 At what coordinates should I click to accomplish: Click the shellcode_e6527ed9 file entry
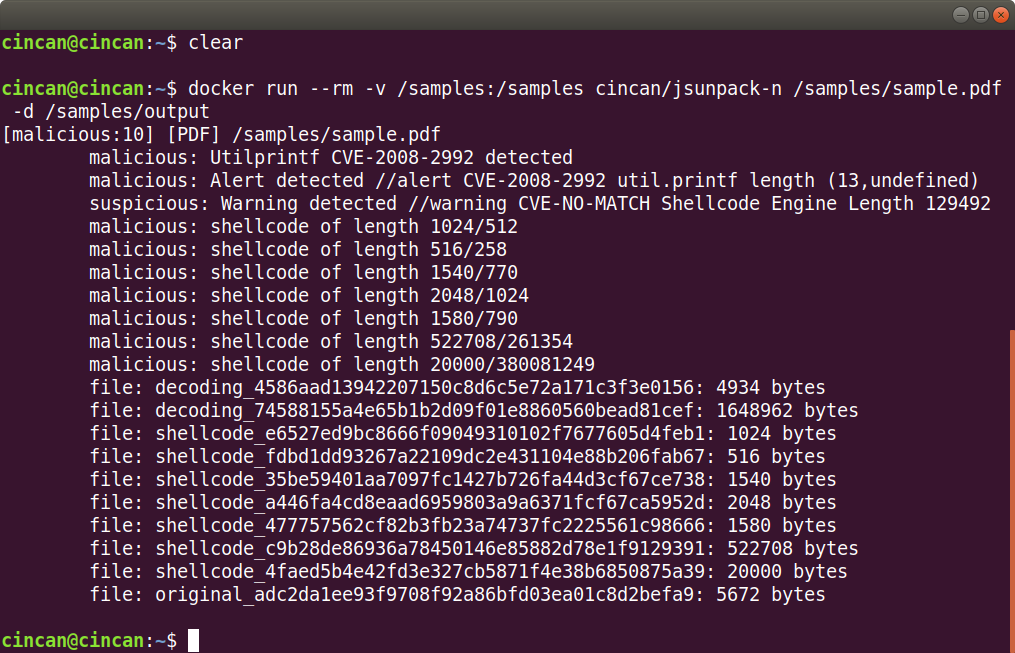click(463, 434)
